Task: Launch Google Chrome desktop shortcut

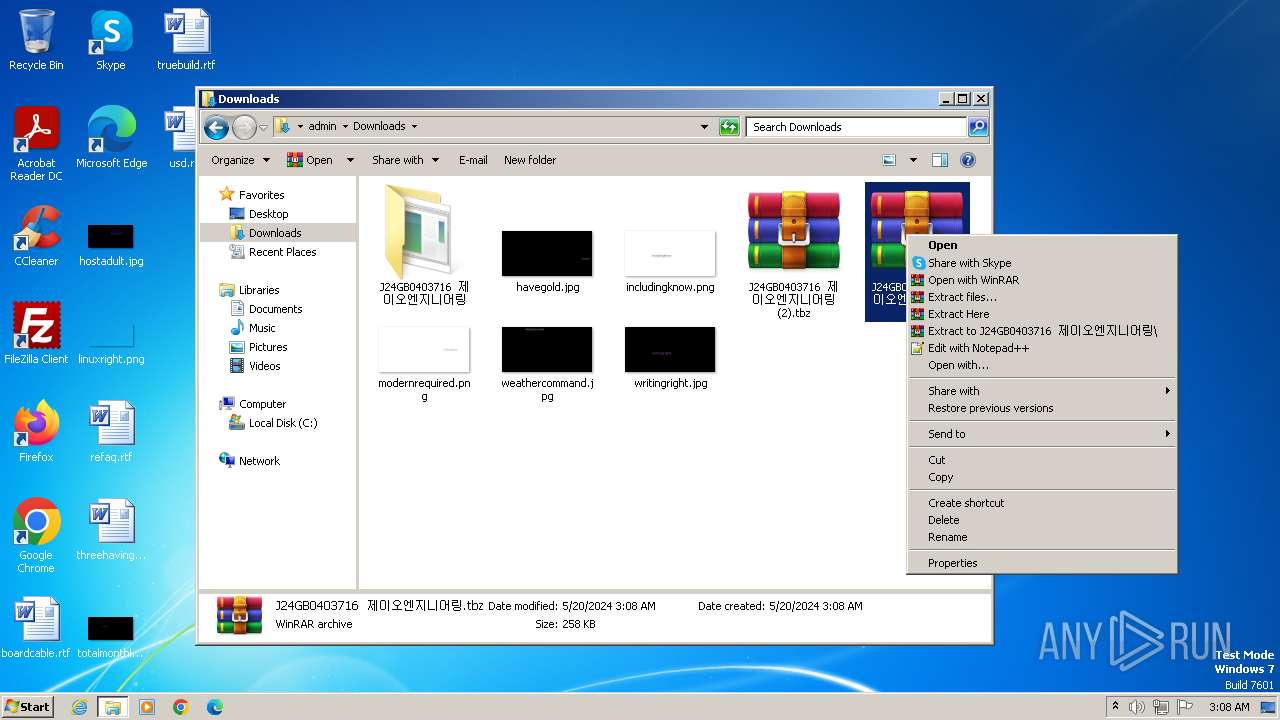Action: click(x=36, y=536)
